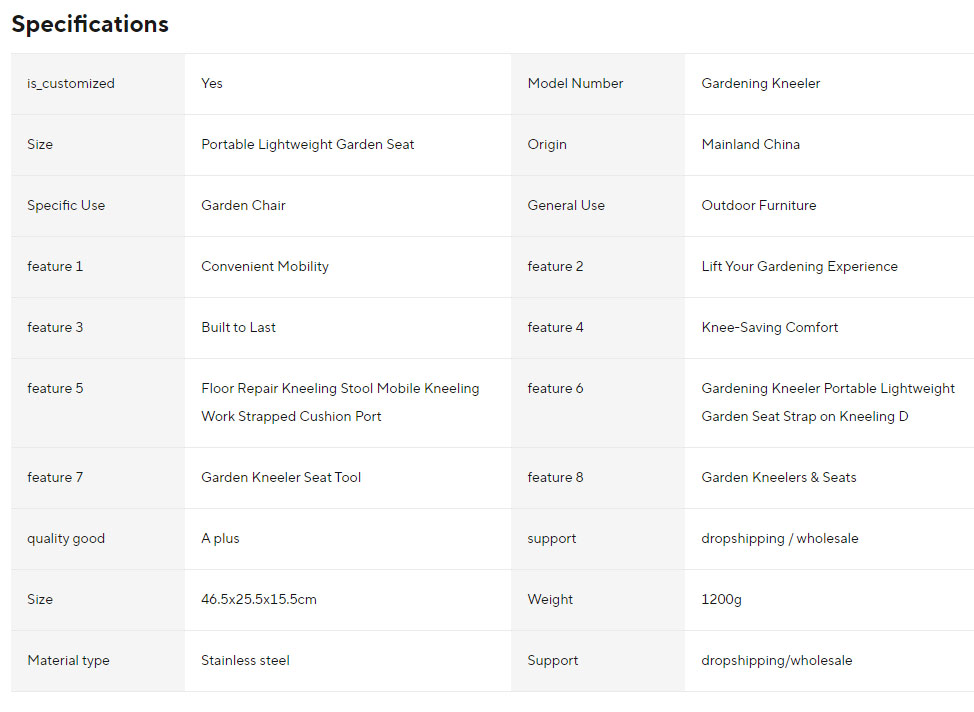Click the A plus quality value

pos(220,538)
